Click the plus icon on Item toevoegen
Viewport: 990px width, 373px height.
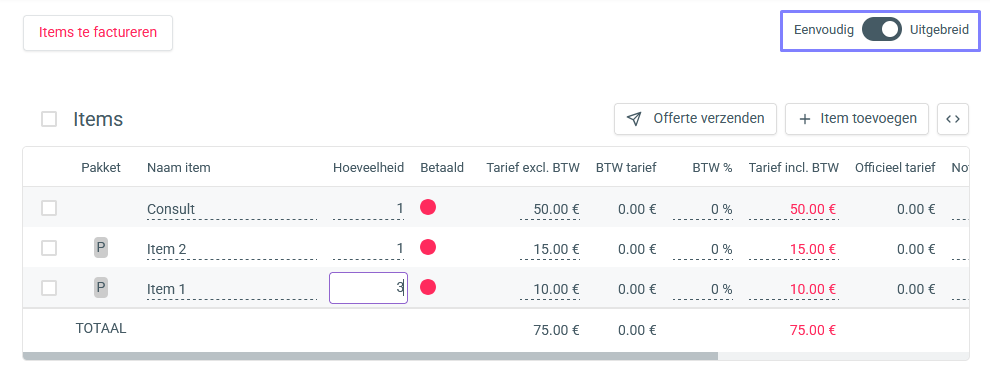click(805, 119)
